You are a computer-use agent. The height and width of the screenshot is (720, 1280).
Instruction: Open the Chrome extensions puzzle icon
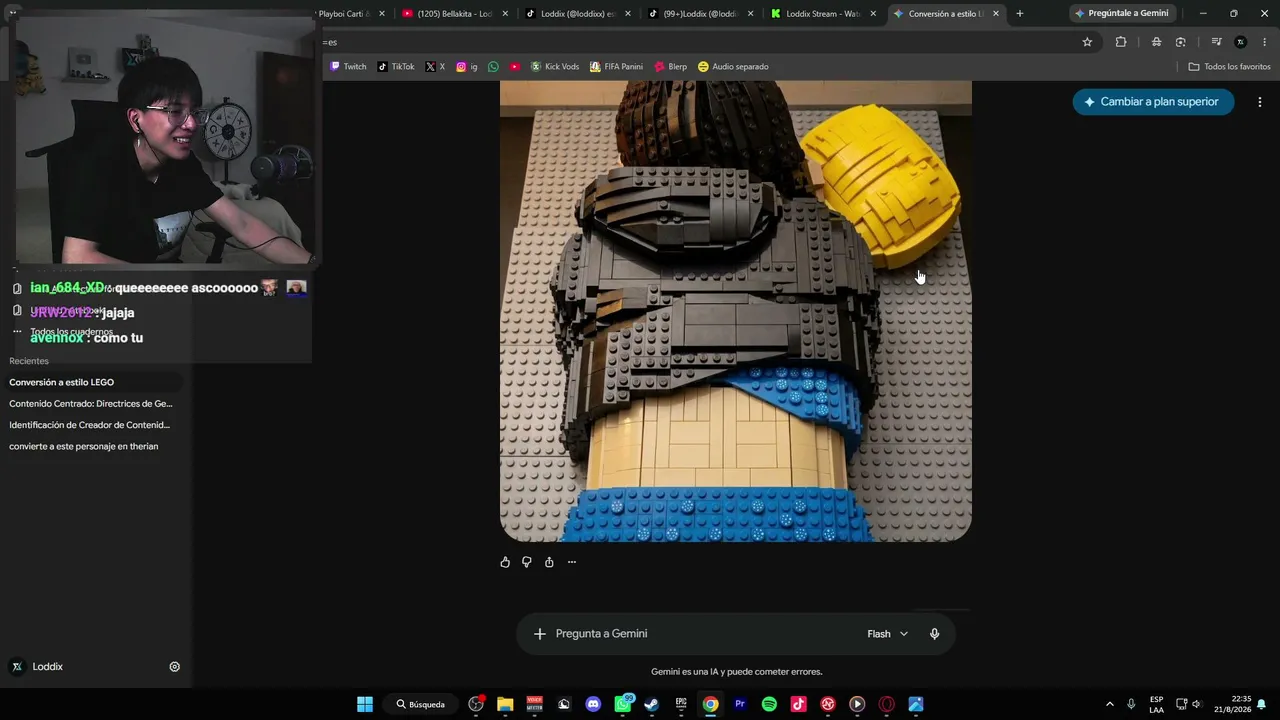tap(1121, 42)
